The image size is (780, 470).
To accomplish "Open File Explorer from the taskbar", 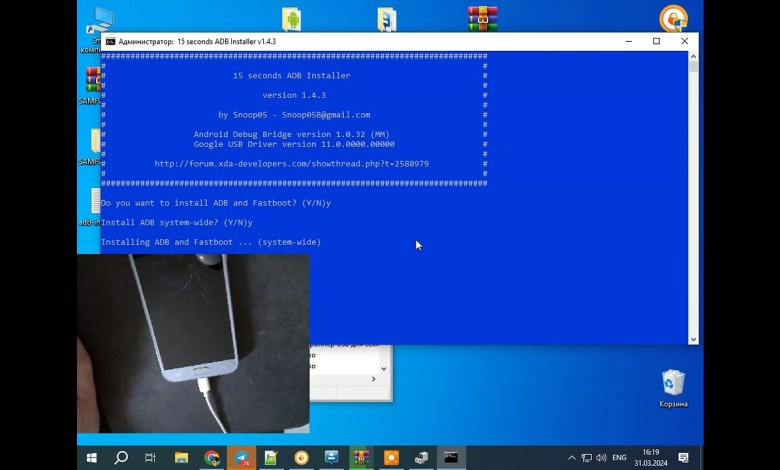I will (x=181, y=458).
